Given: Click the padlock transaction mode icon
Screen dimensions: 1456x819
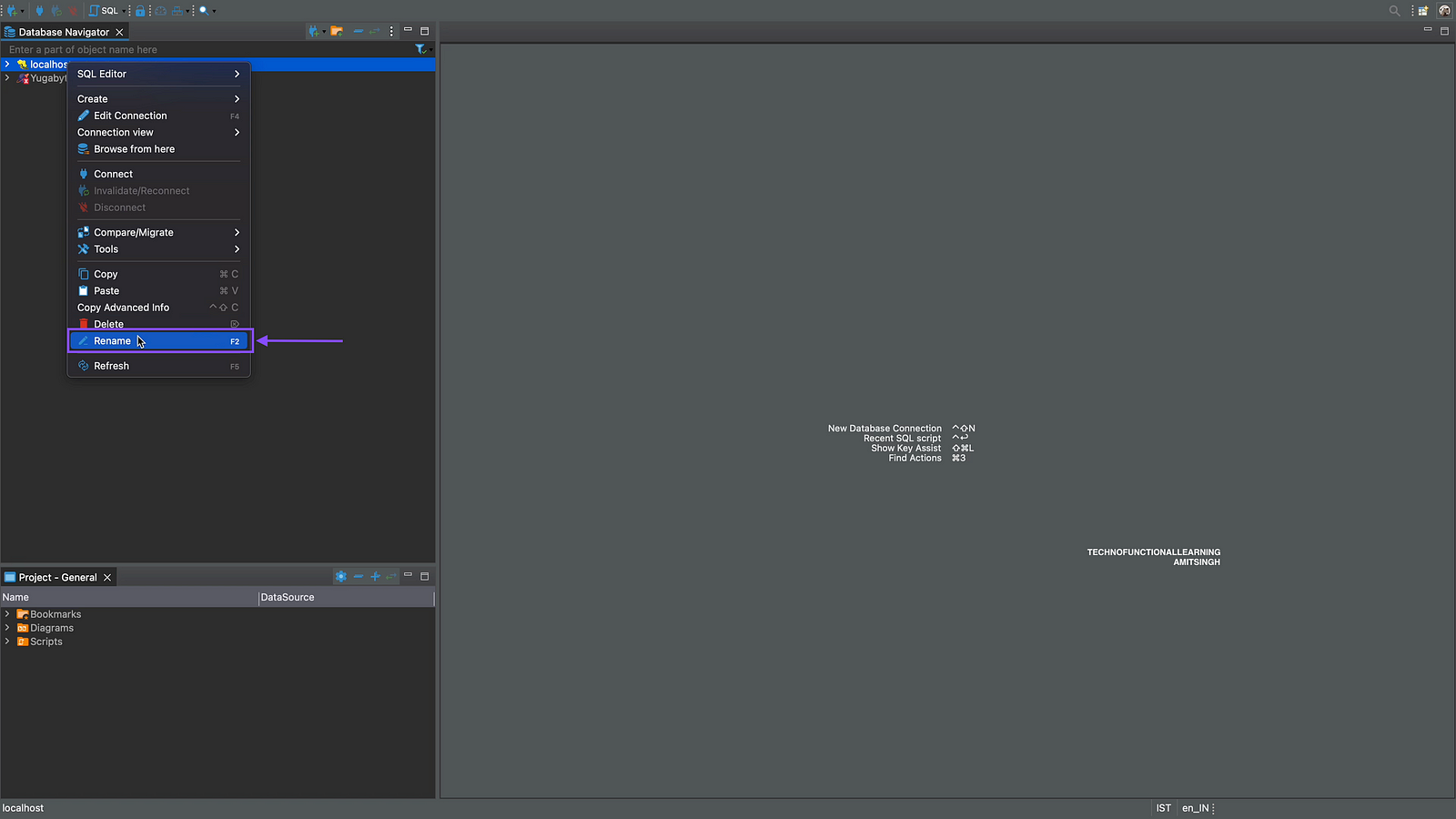Looking at the screenshot, I should [x=140, y=11].
